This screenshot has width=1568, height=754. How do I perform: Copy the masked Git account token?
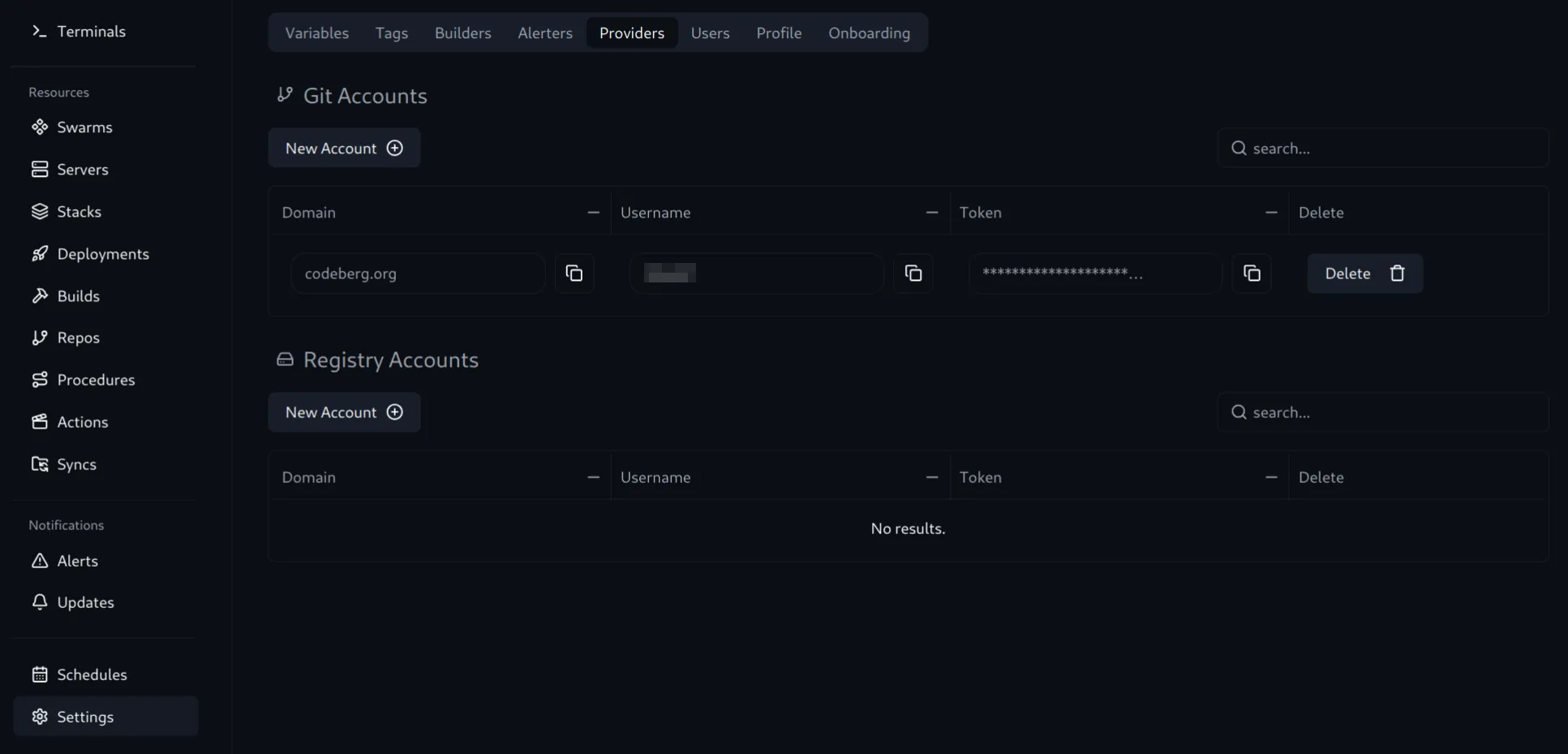click(x=1252, y=274)
